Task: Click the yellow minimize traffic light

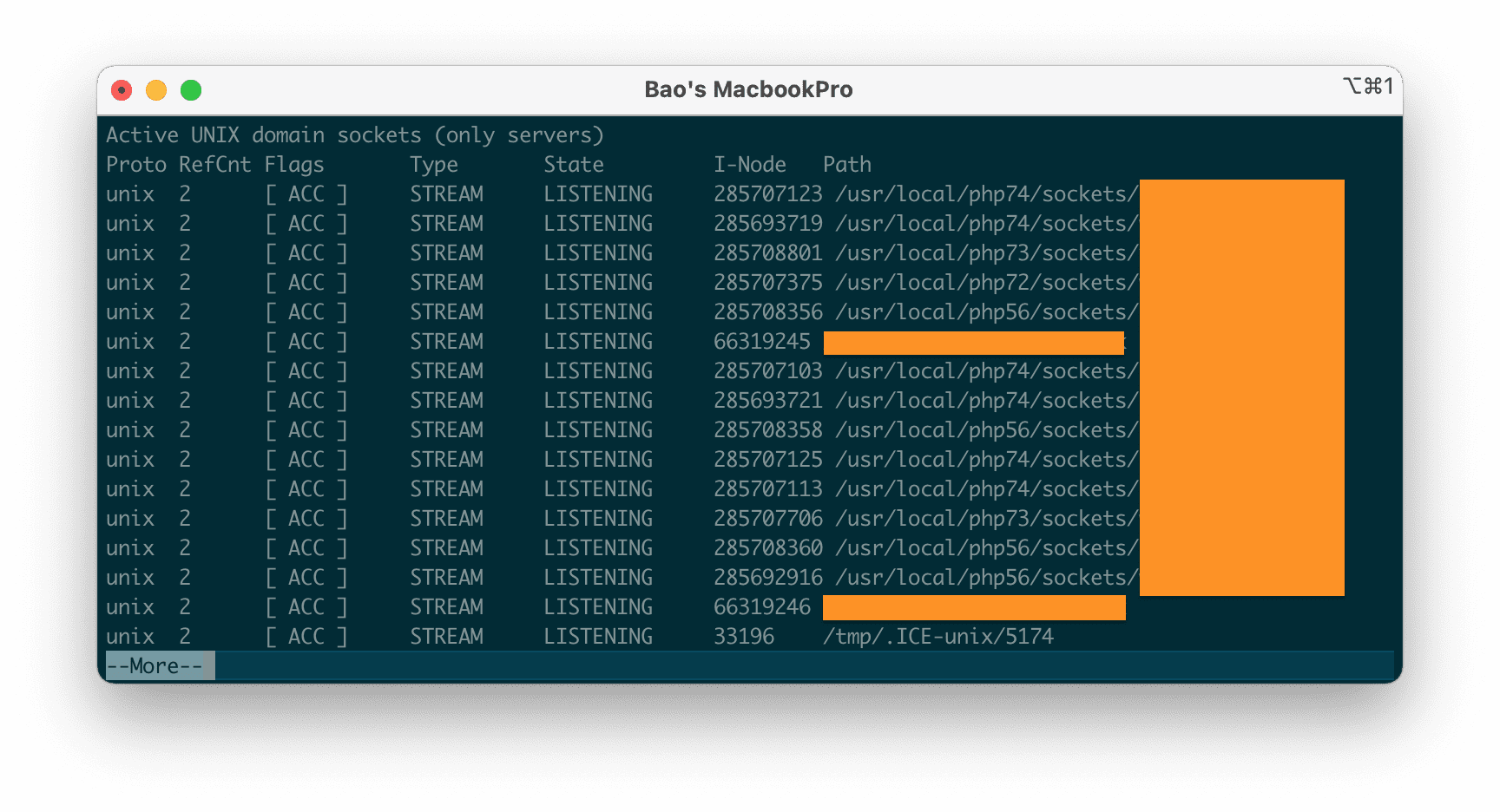Action: click(156, 89)
